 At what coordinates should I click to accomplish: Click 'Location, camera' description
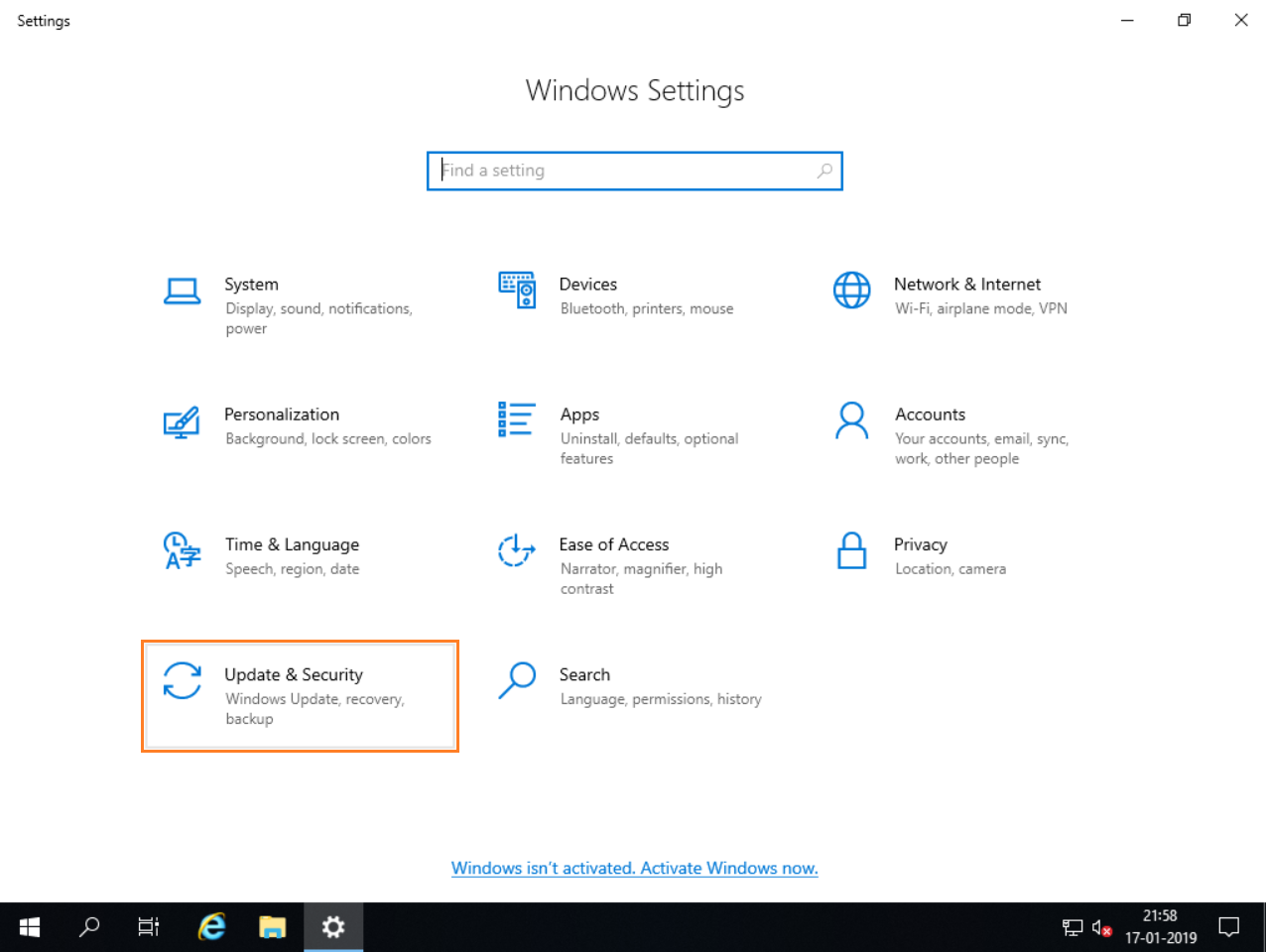(950, 568)
